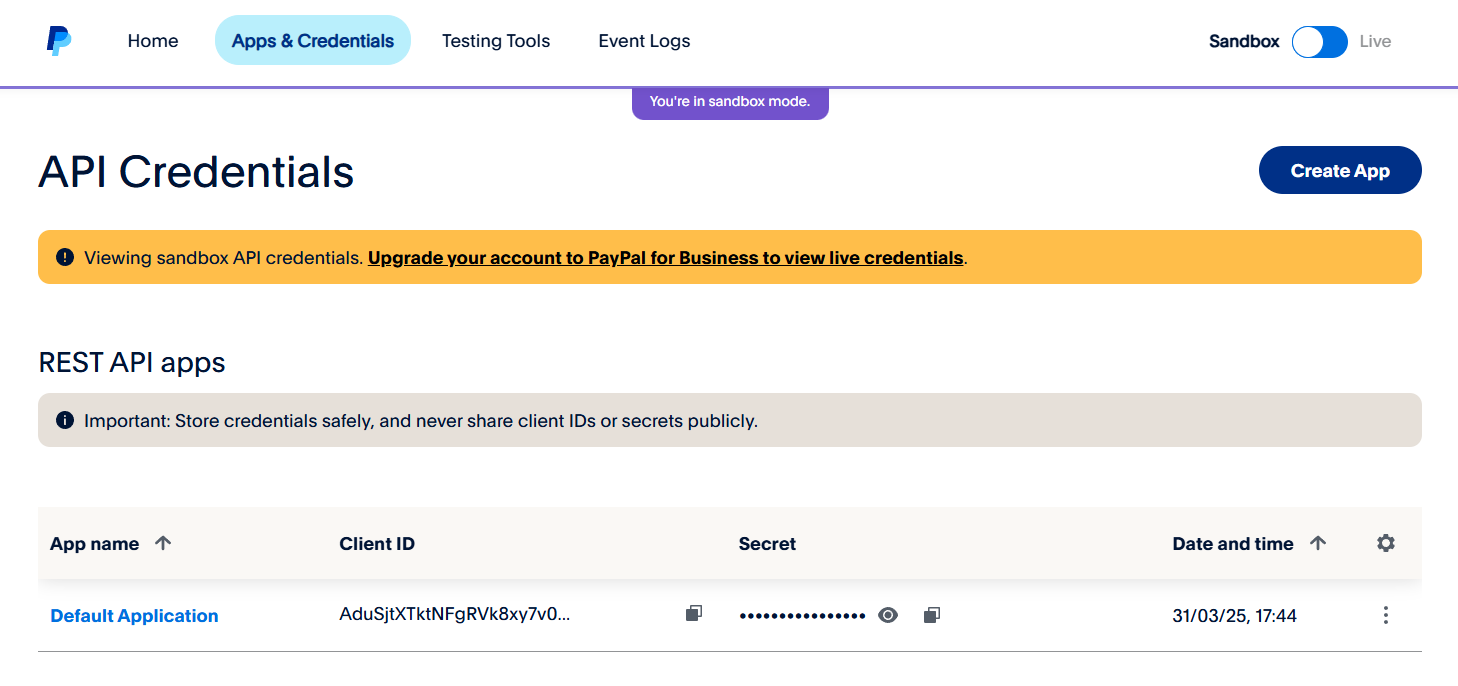The height and width of the screenshot is (686, 1458).
Task: Open the three-dot options menu for Default Application
Action: pyautogui.click(x=1386, y=615)
